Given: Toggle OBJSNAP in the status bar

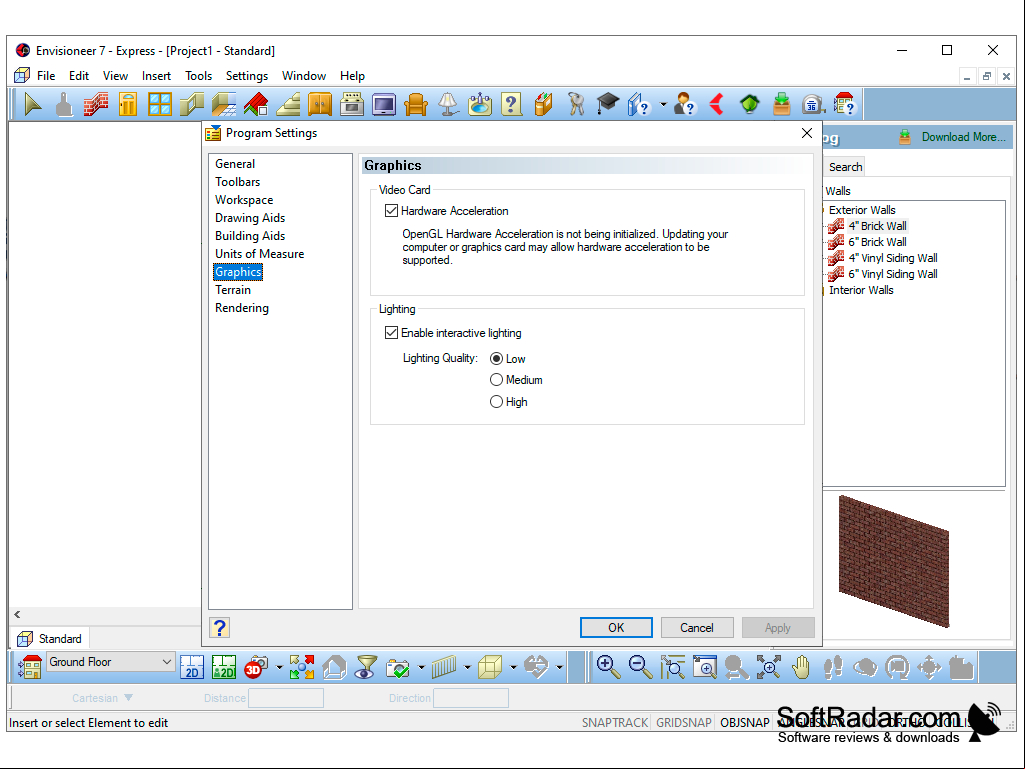Looking at the screenshot, I should tap(745, 723).
